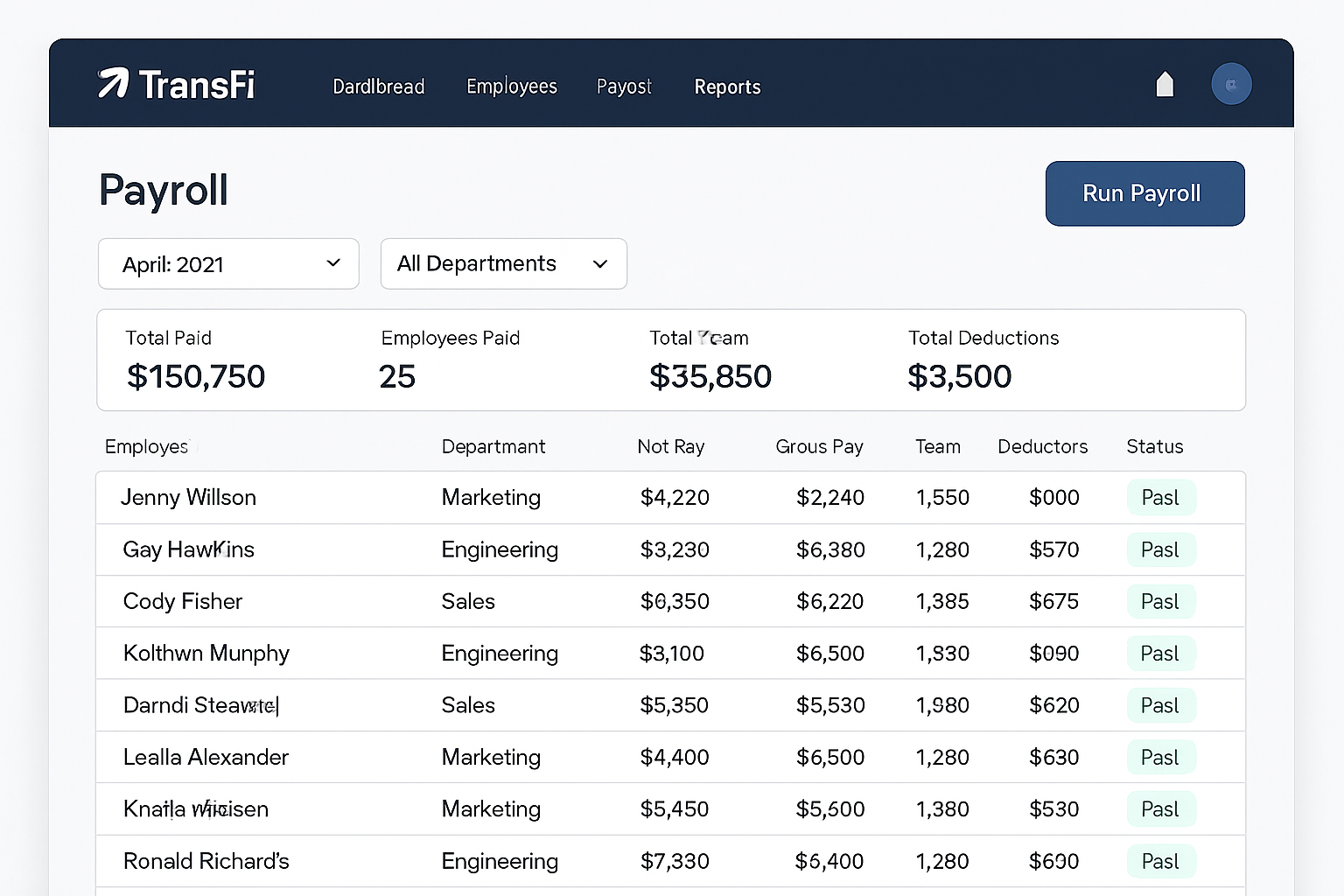Click the Employees Paid count card

[450, 360]
